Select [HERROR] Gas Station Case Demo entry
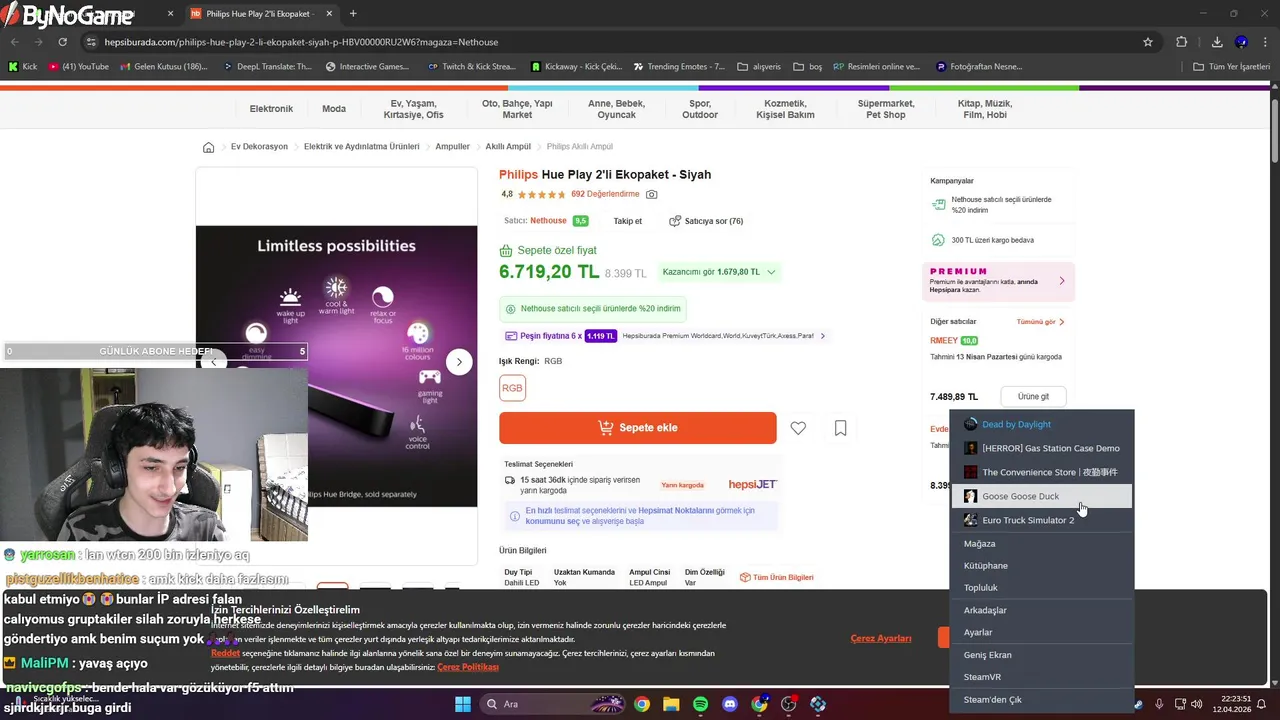The height and width of the screenshot is (720, 1280). [x=1042, y=448]
